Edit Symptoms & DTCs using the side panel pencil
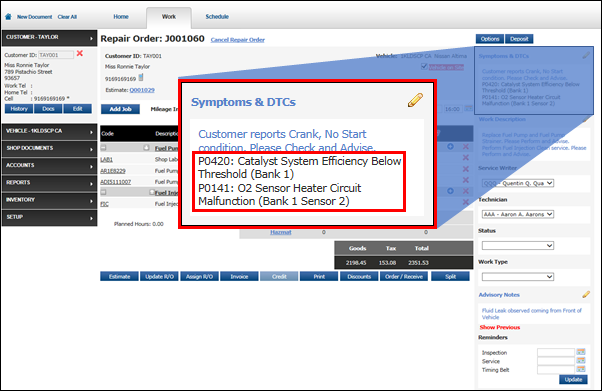The image size is (602, 391). [x=586, y=56]
